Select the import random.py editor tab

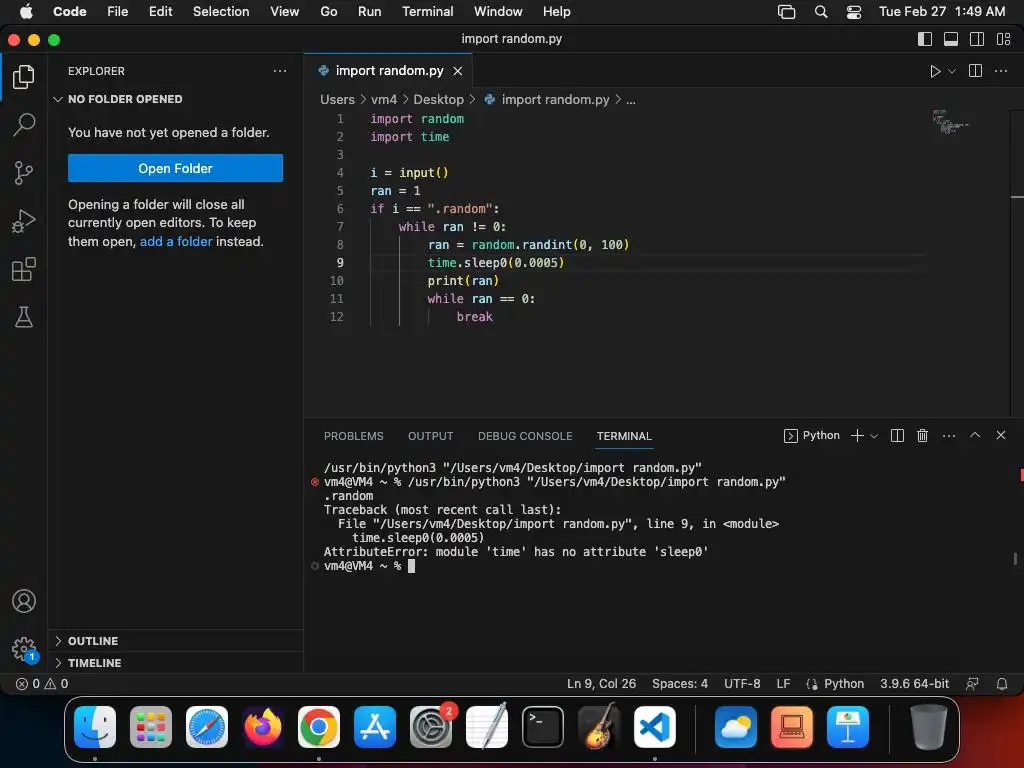coord(389,71)
